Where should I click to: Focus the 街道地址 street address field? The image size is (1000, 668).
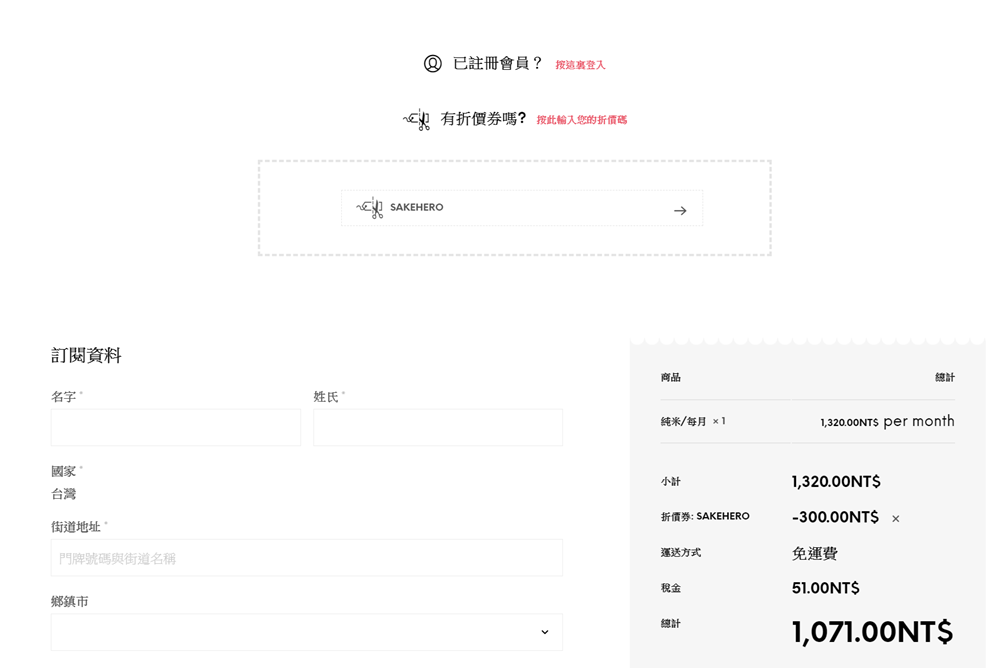pyautogui.click(x=306, y=558)
